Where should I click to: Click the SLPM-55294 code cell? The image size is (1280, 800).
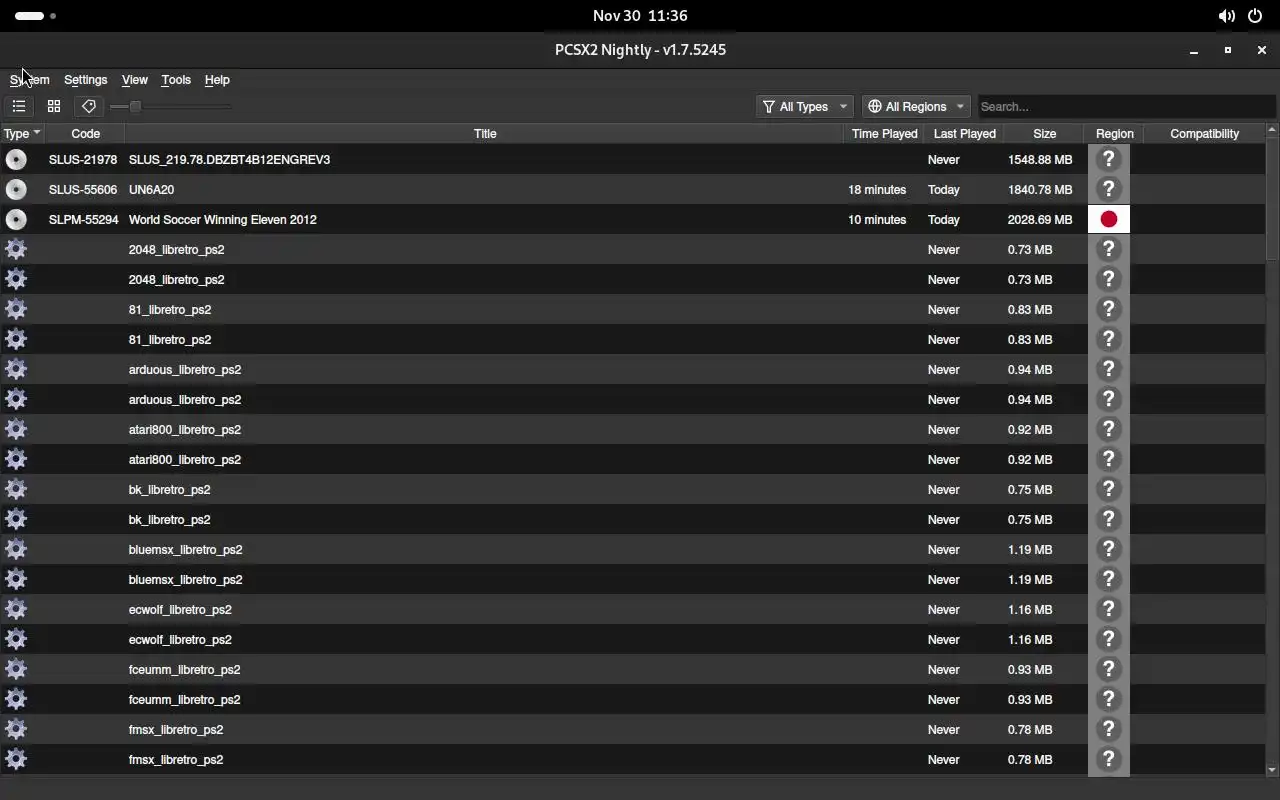[84, 219]
